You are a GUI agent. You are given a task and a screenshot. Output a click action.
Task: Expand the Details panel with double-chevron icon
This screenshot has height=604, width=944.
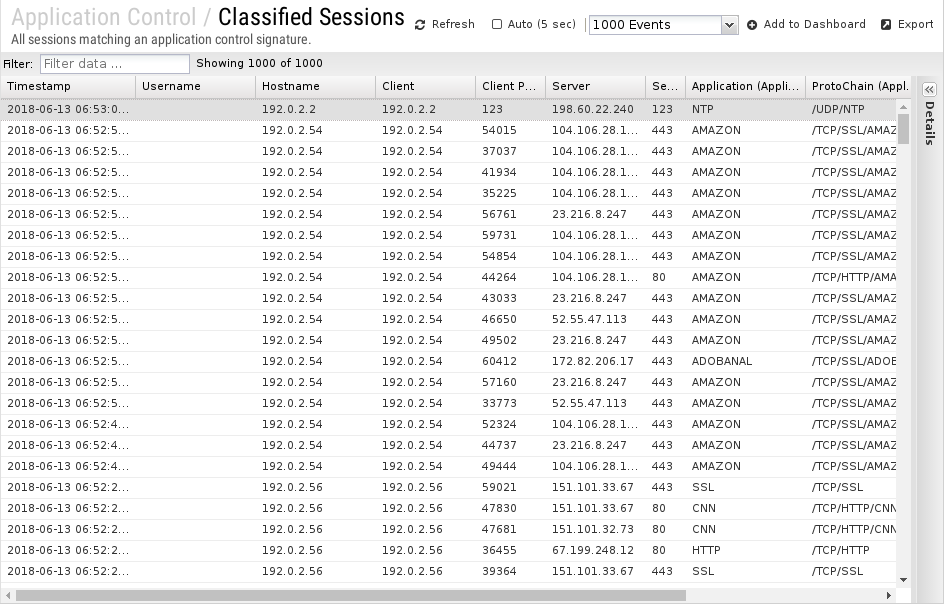point(929,90)
